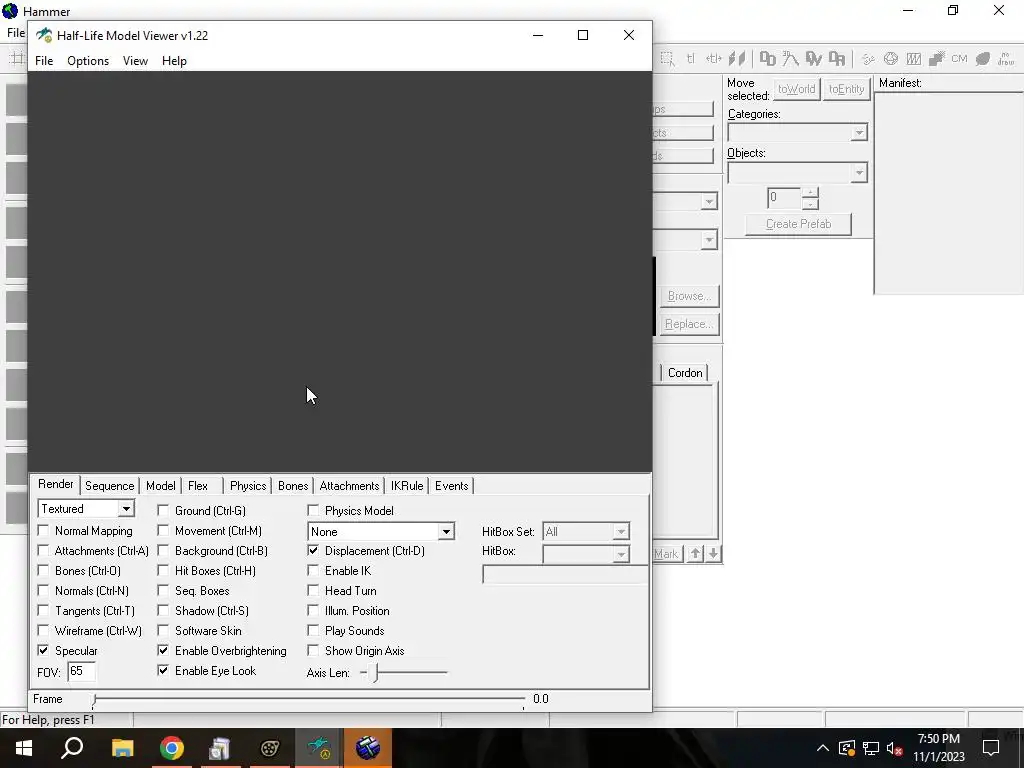Uncheck Displacement (Ctrl-D)

[x=313, y=551]
